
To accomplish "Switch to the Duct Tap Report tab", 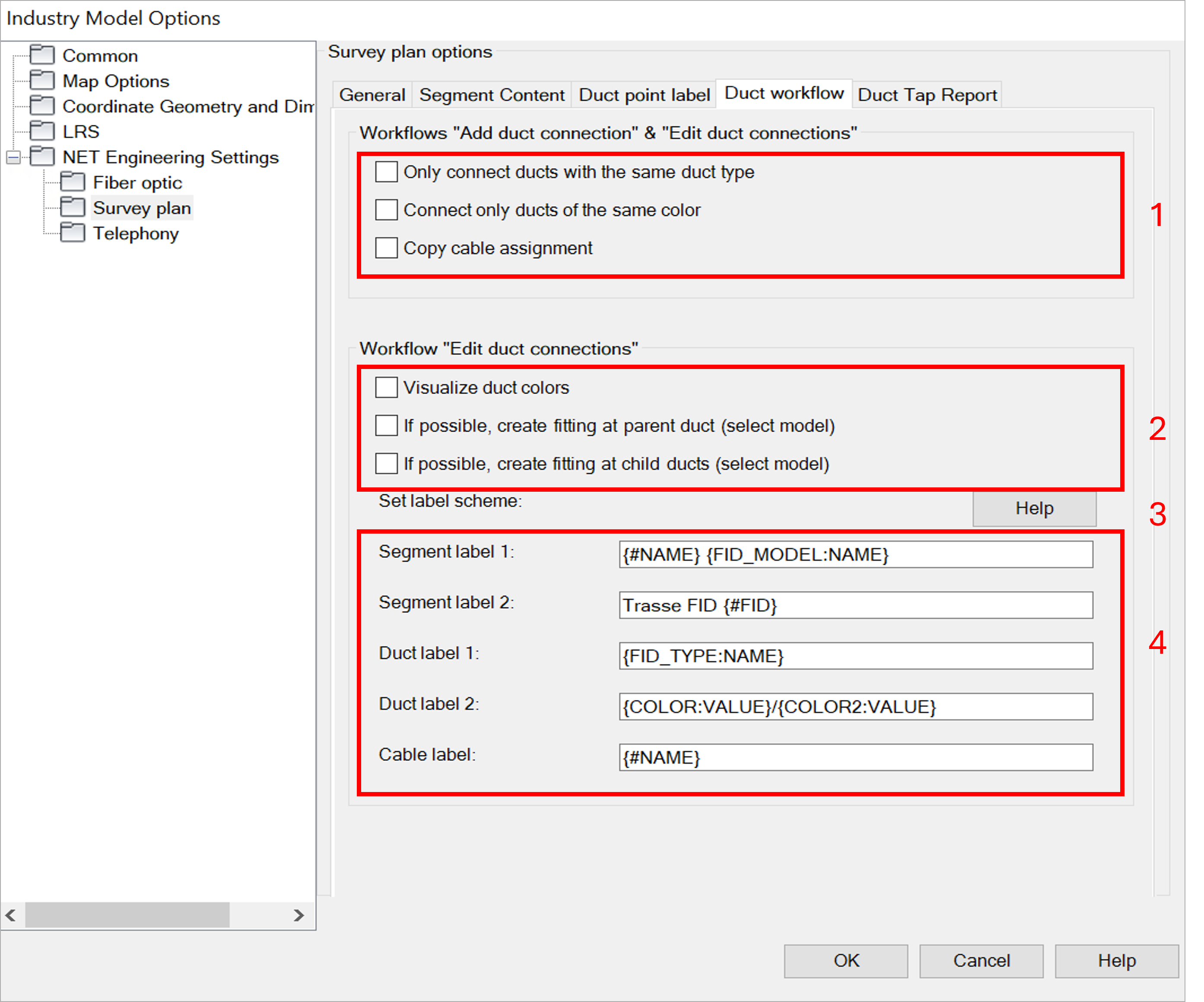I will tap(927, 95).
